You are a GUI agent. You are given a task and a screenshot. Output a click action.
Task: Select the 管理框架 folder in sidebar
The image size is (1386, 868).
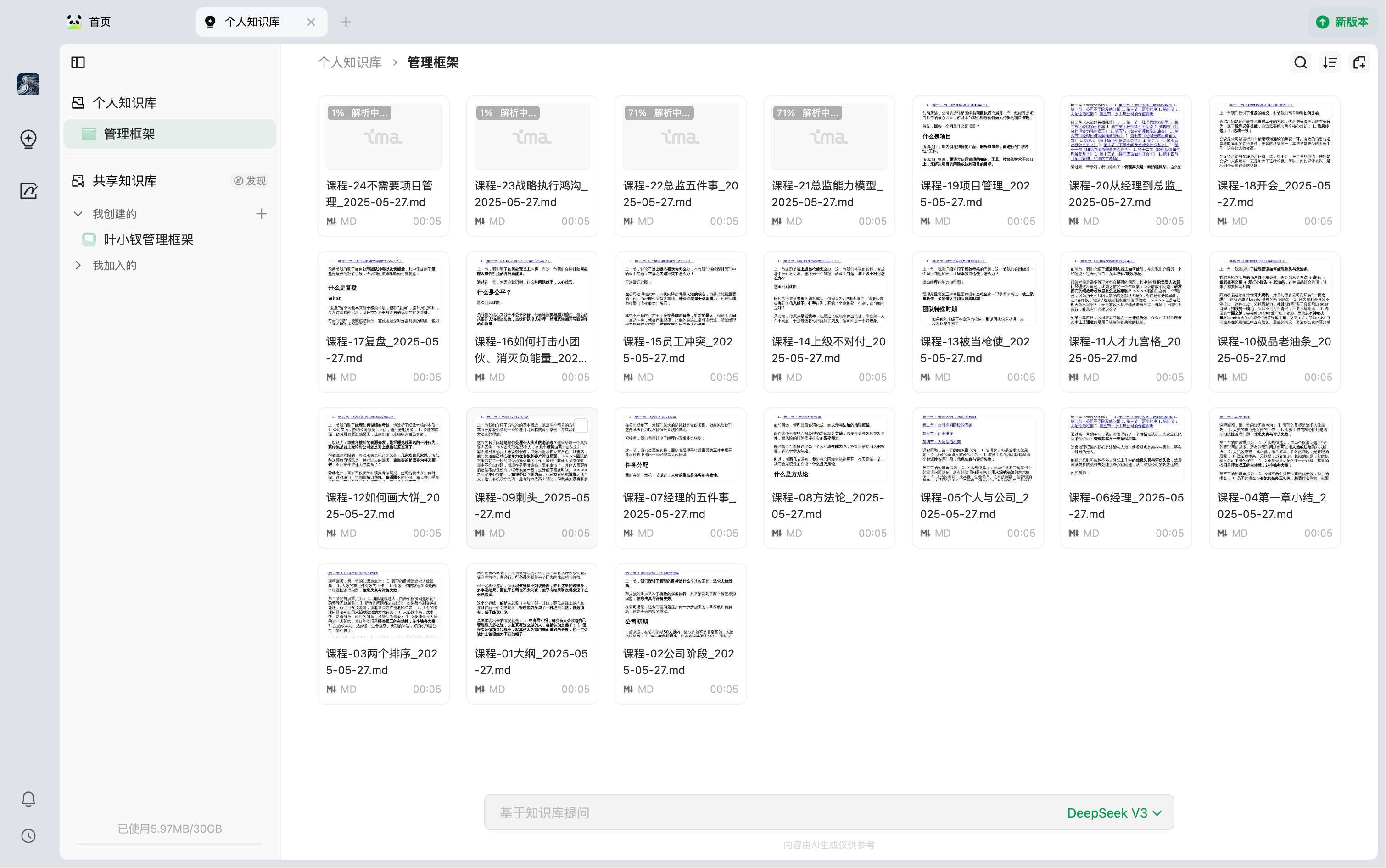(x=170, y=134)
